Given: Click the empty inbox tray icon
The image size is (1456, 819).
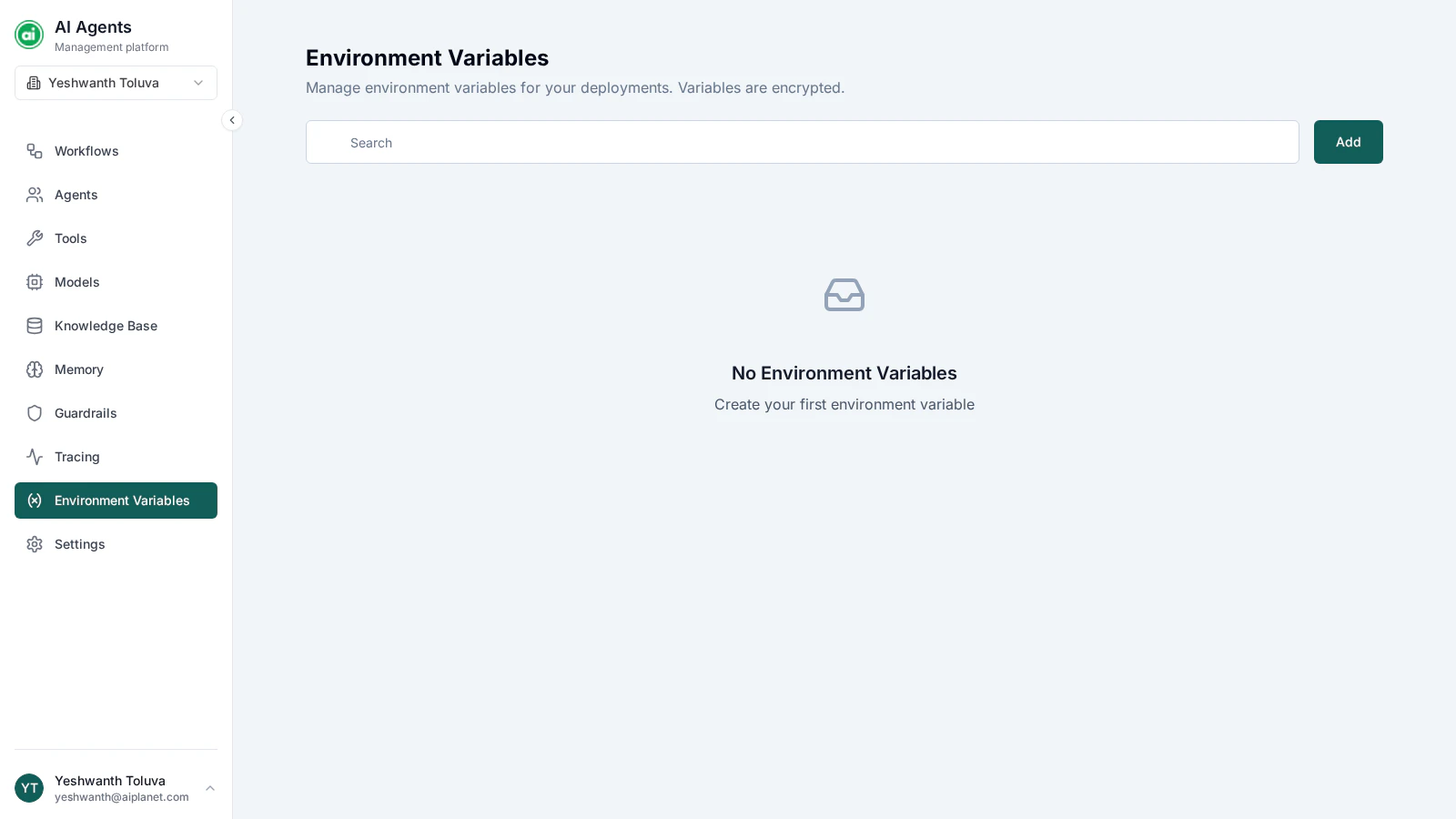Looking at the screenshot, I should [844, 295].
